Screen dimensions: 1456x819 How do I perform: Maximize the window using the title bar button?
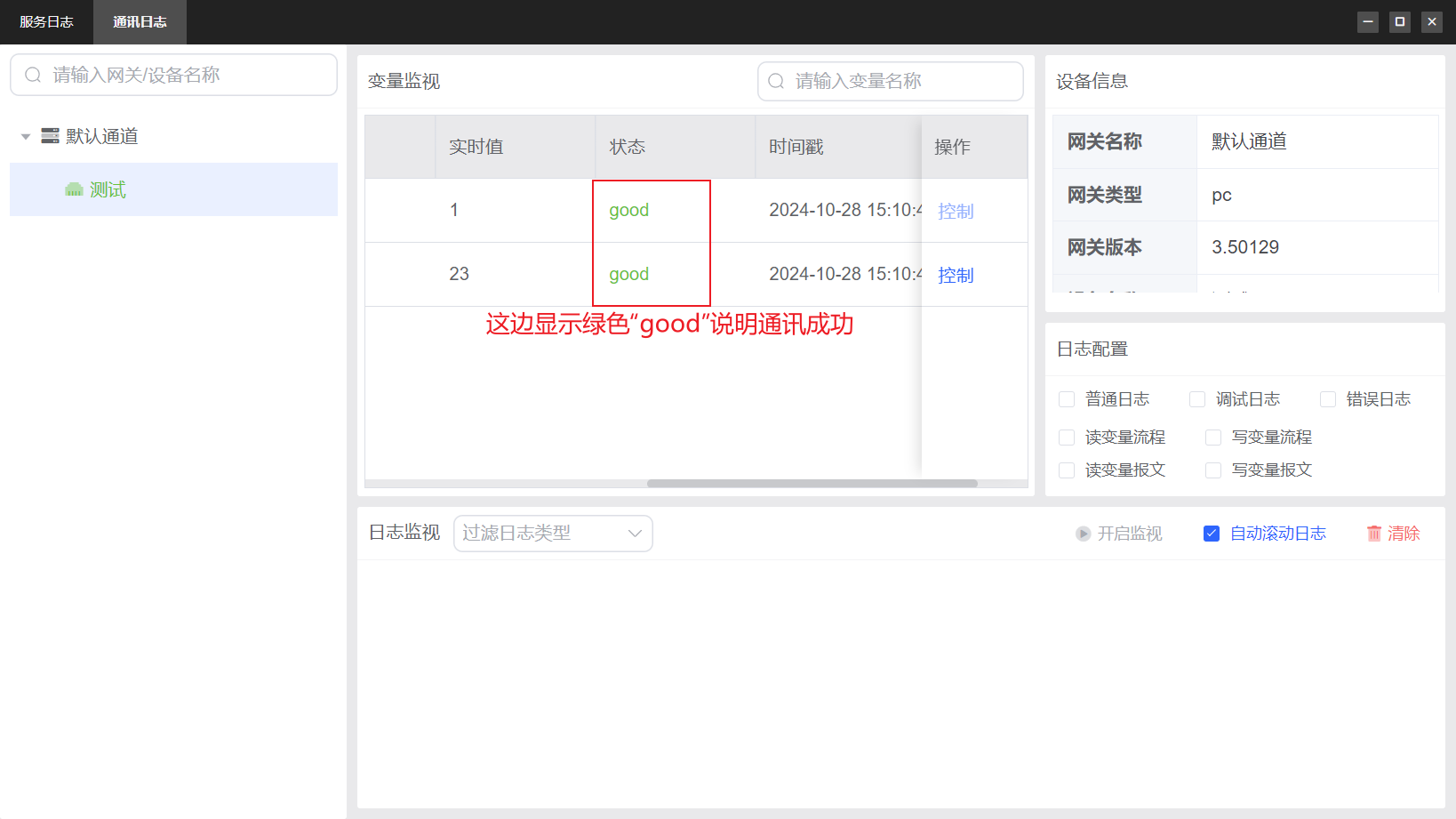coord(1400,21)
